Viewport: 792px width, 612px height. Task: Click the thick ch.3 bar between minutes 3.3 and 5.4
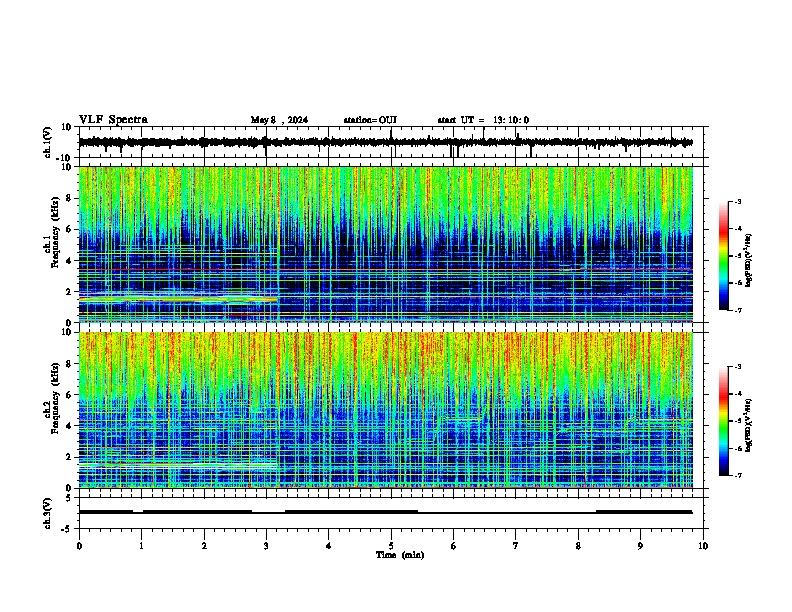coord(351,512)
